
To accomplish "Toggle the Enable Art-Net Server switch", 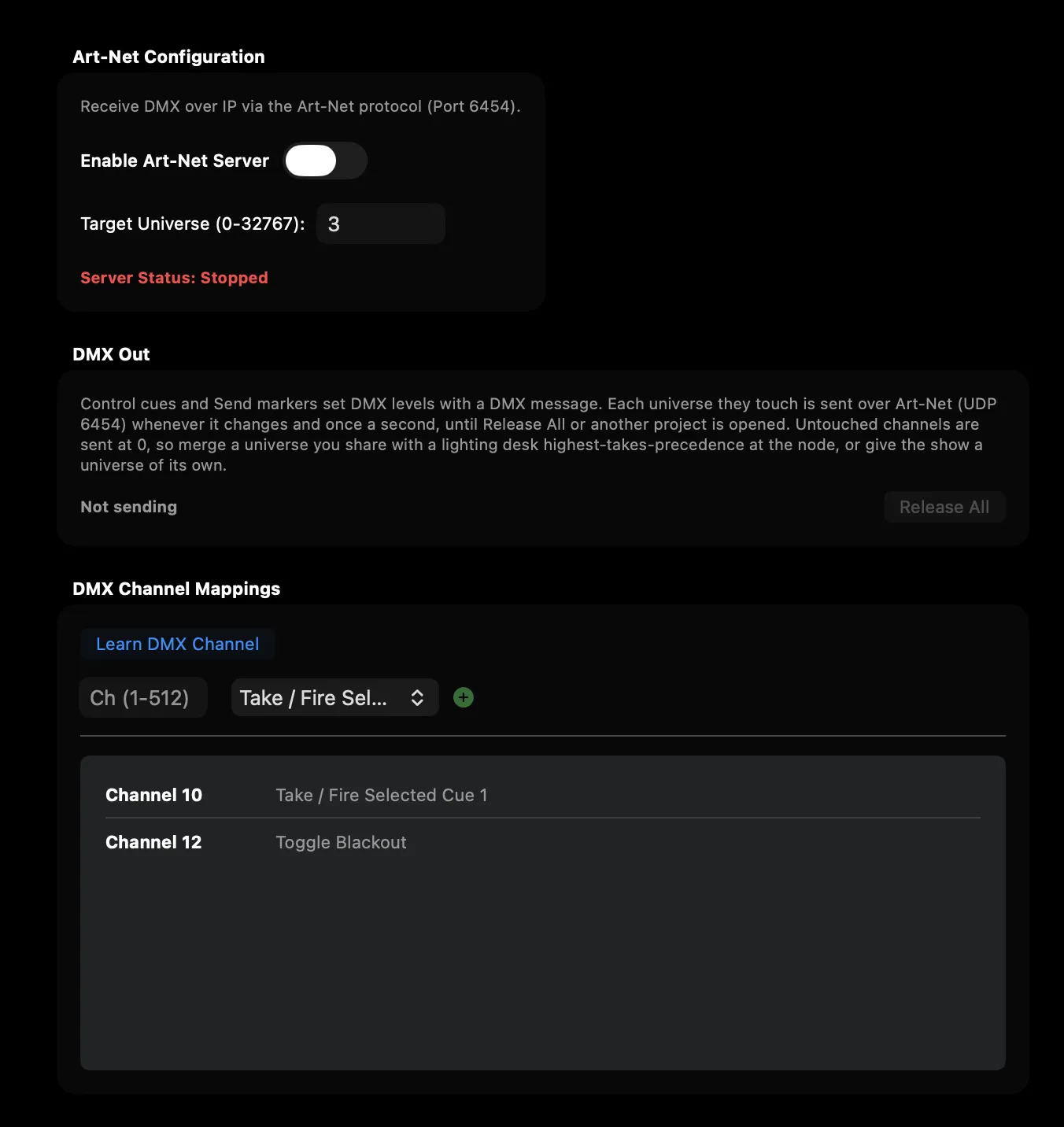I will pyautogui.click(x=325, y=161).
